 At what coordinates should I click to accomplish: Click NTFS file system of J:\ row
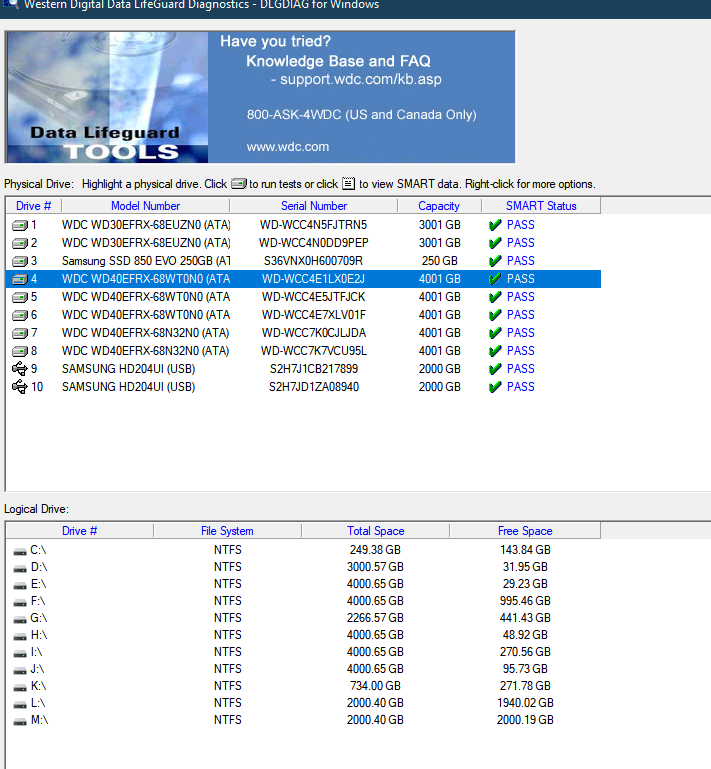tap(228, 669)
